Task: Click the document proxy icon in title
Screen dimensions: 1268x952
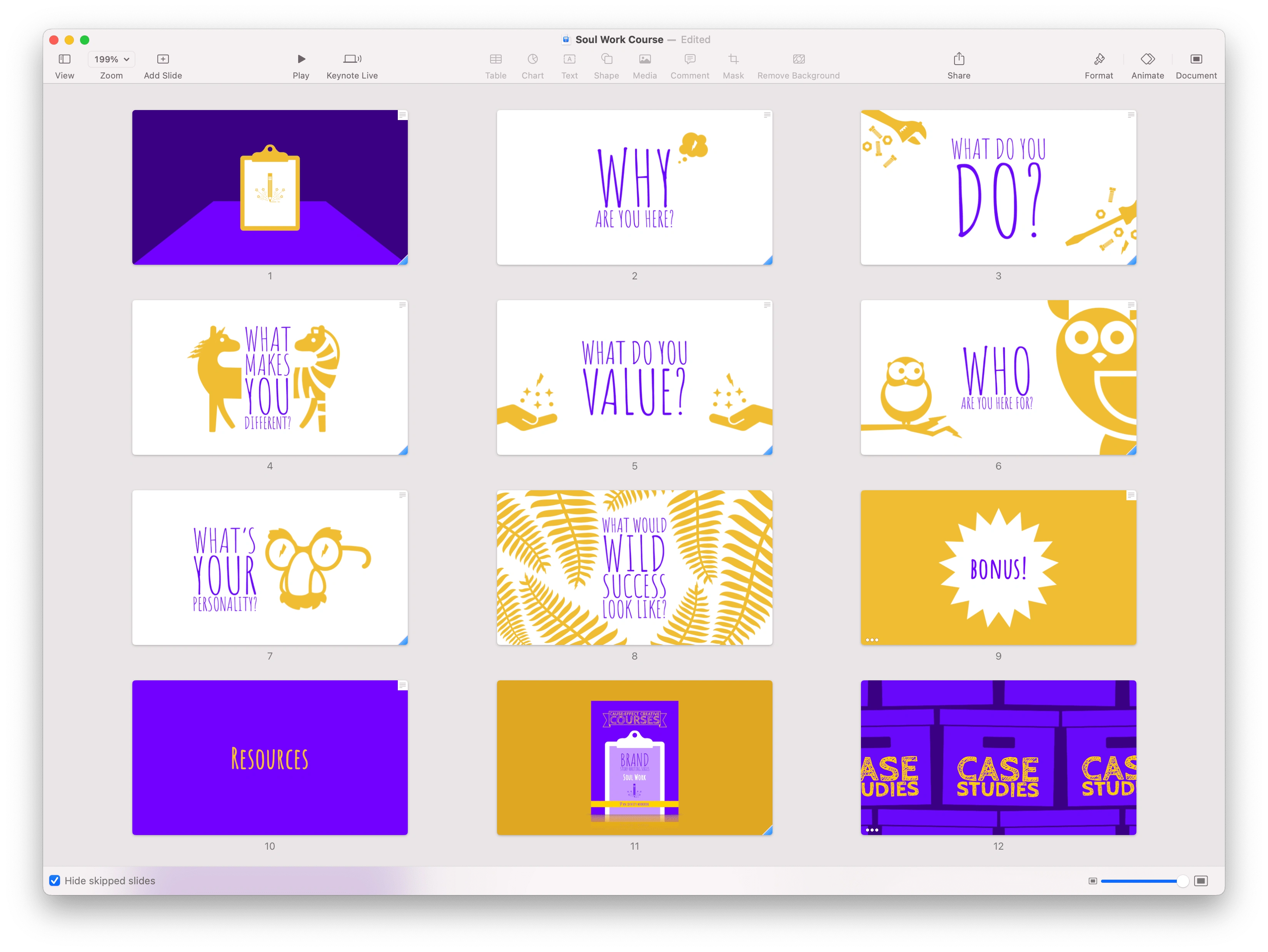Action: click(x=566, y=40)
